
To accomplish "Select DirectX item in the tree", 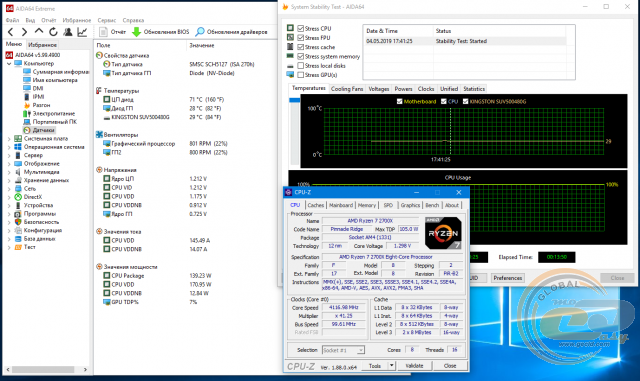I will pyautogui.click(x=28, y=197).
